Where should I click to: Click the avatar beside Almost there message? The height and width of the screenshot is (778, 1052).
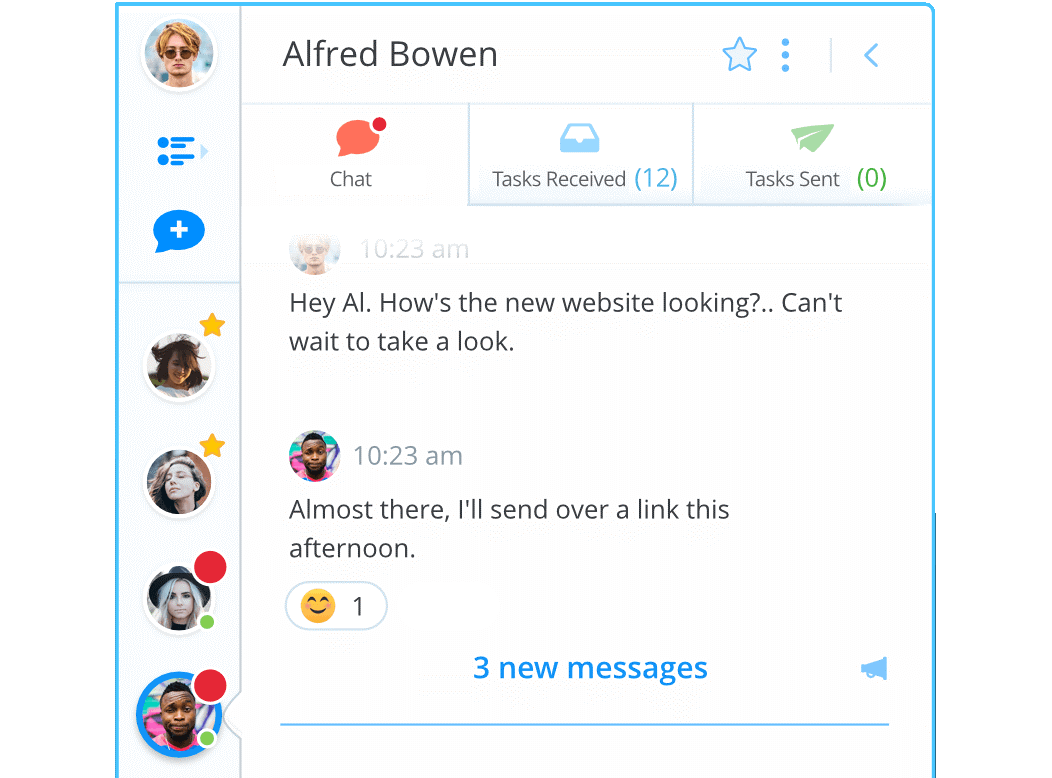314,456
